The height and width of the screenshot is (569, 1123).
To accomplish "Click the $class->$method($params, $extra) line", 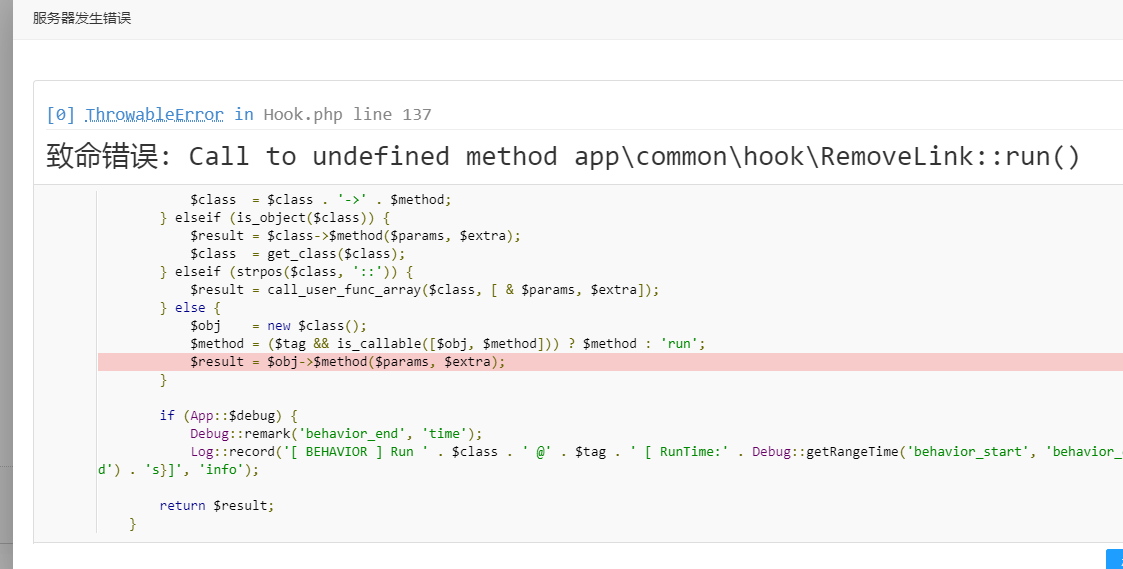I will click(355, 236).
